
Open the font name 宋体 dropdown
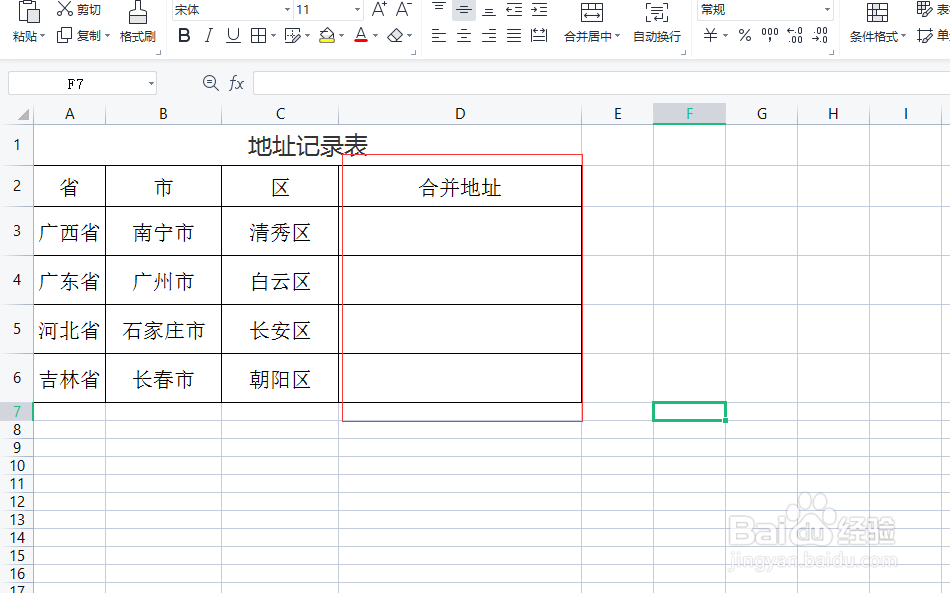[288, 10]
